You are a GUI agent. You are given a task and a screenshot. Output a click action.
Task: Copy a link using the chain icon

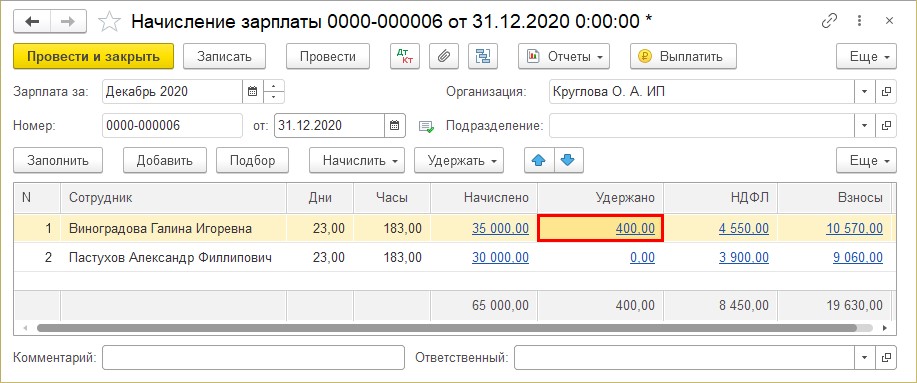[829, 22]
